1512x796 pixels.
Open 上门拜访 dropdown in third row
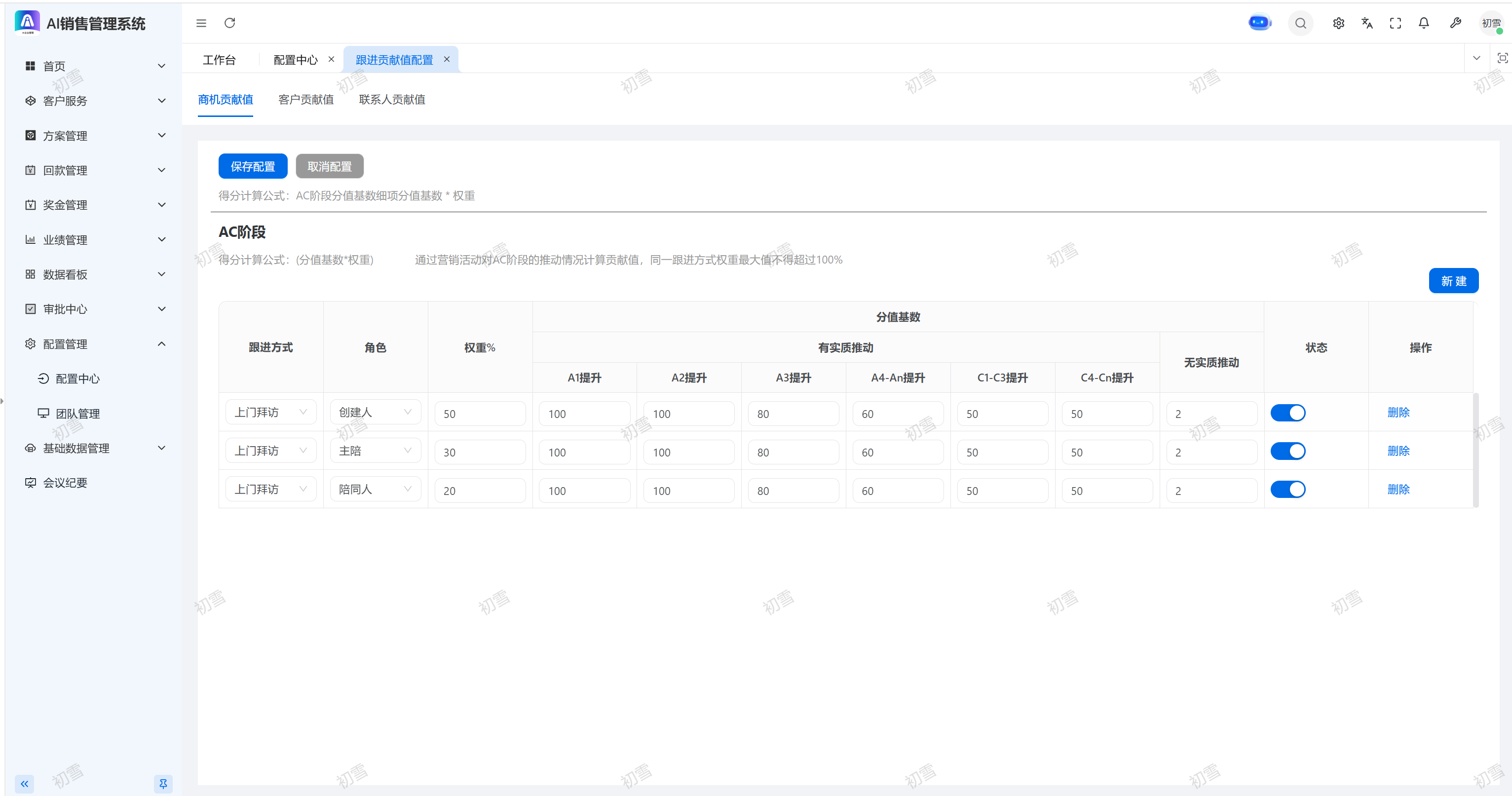(x=270, y=489)
